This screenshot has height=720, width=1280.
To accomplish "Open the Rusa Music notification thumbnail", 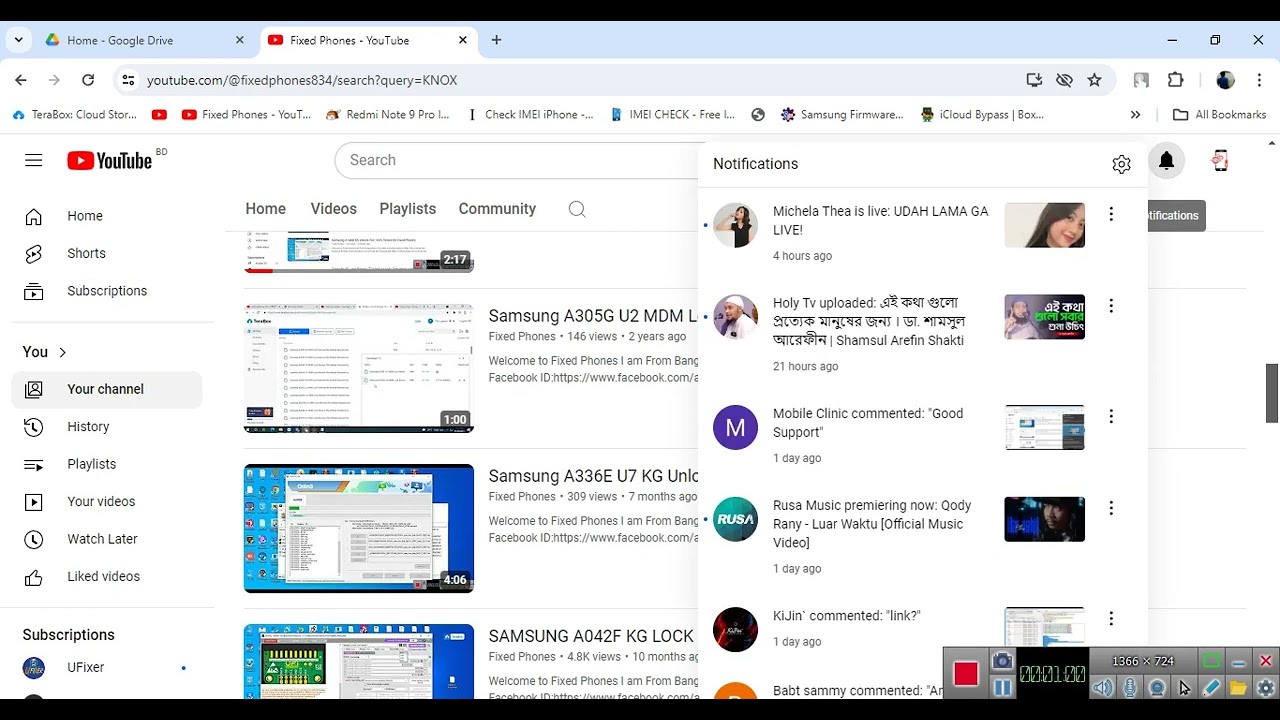I will 1045,519.
